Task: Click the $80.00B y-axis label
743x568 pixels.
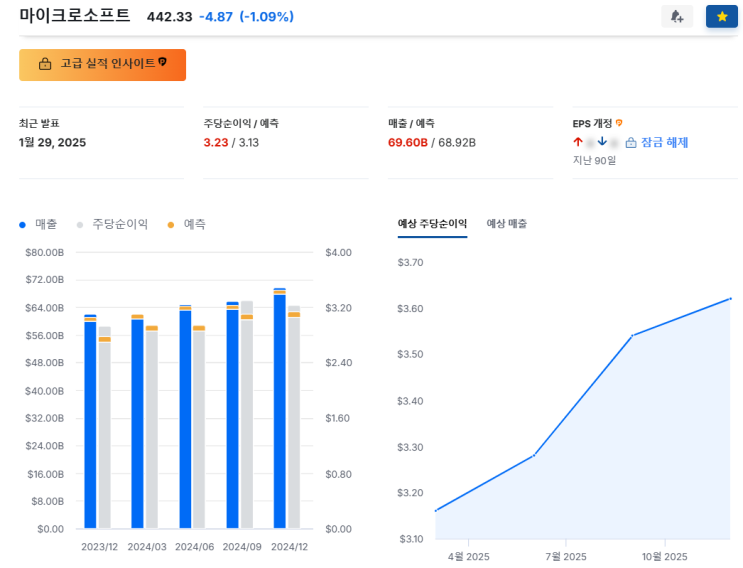Action: [45, 252]
